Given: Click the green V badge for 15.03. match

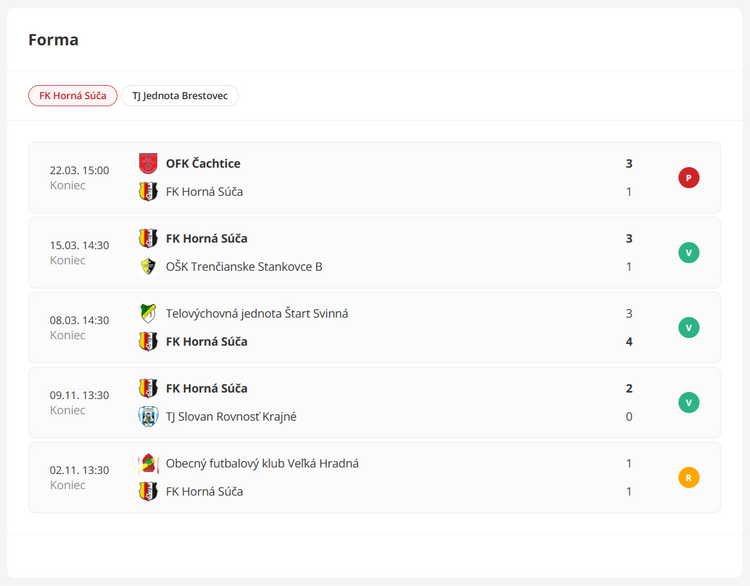Looking at the screenshot, I should coord(688,252).
